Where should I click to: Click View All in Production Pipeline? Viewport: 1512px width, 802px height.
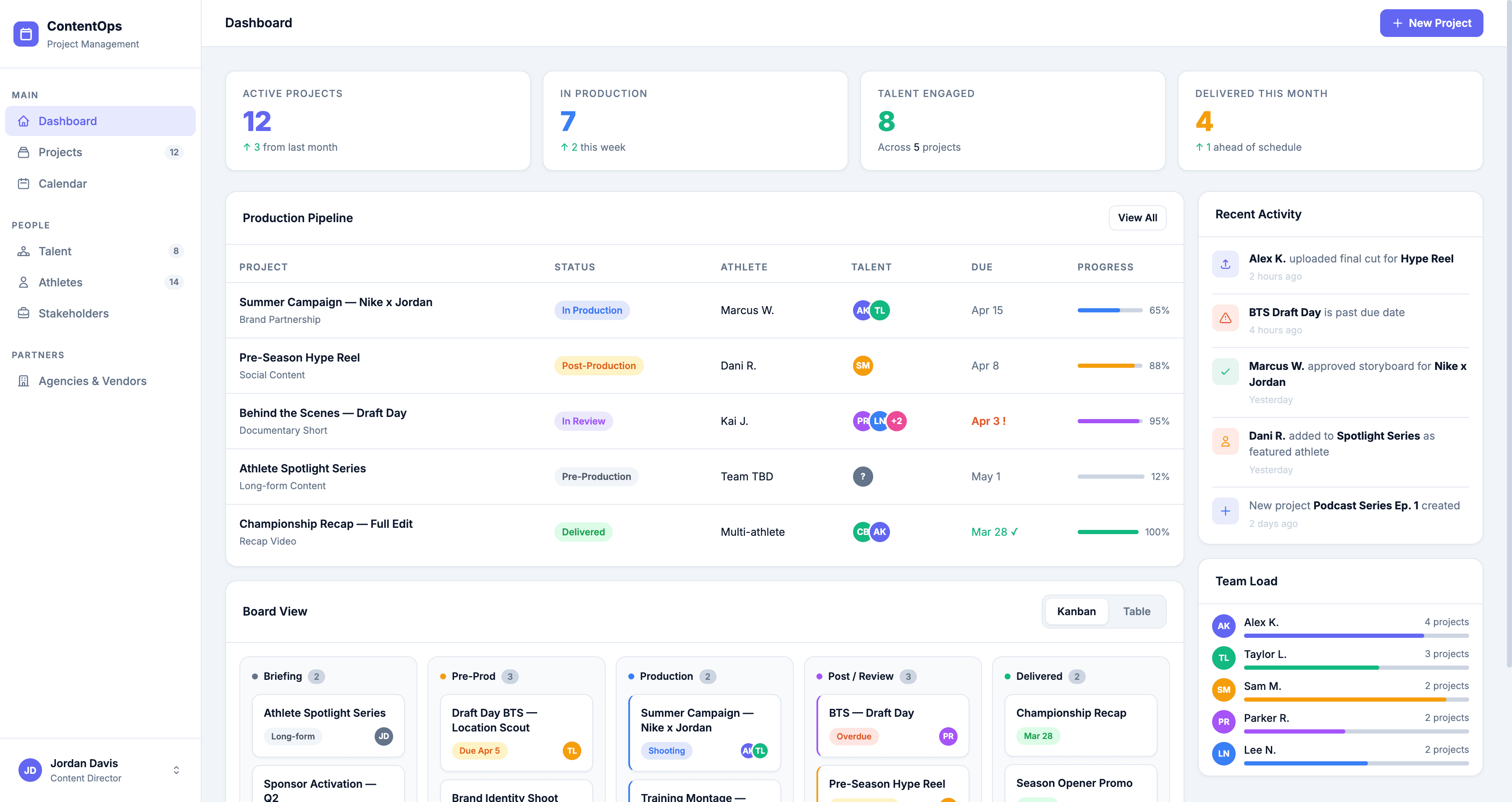[1137, 218]
